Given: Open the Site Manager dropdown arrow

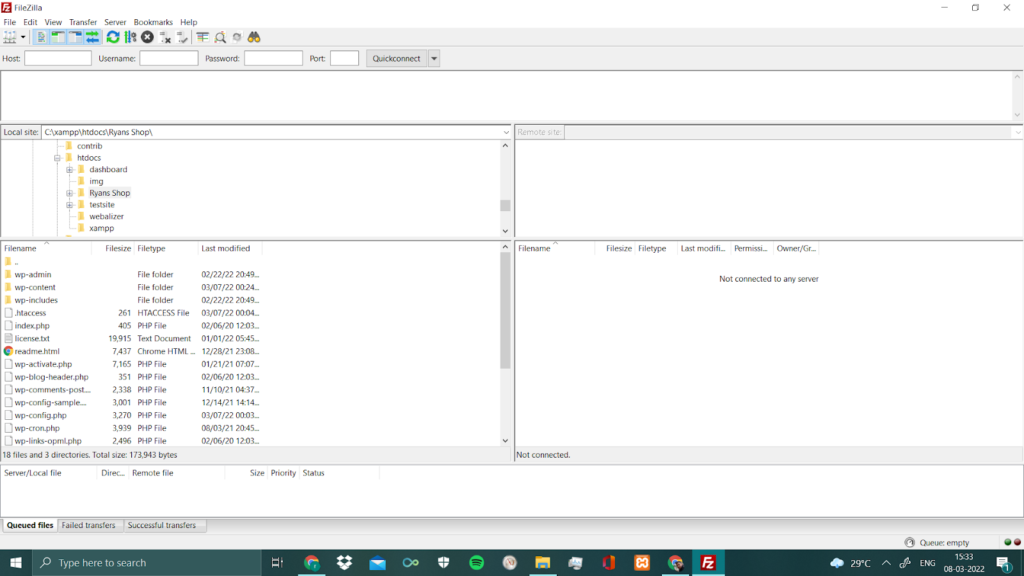Looking at the screenshot, I should pyautogui.click(x=23, y=37).
